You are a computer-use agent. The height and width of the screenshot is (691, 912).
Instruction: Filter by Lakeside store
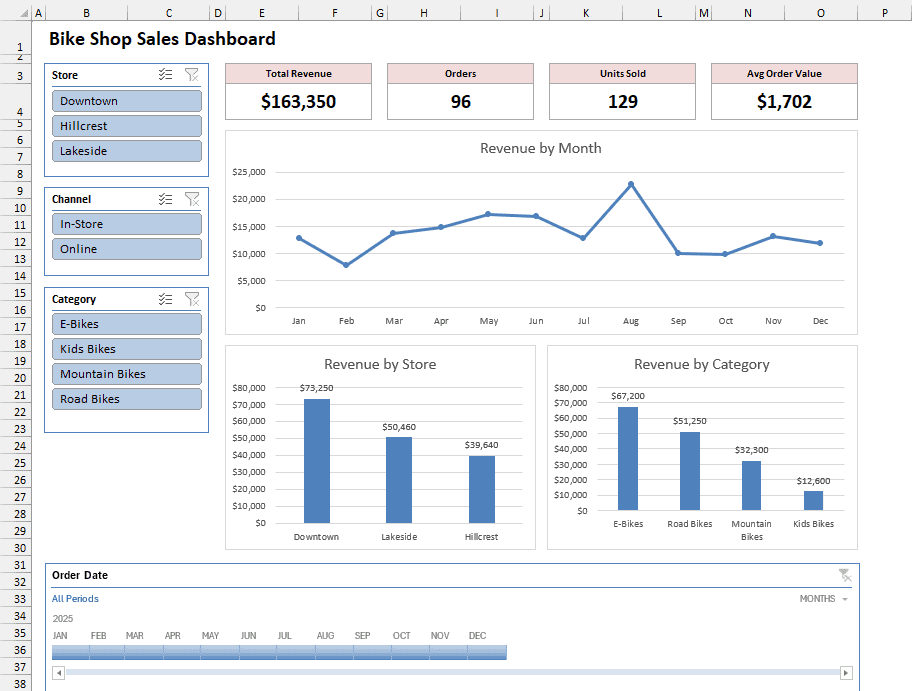click(x=127, y=151)
